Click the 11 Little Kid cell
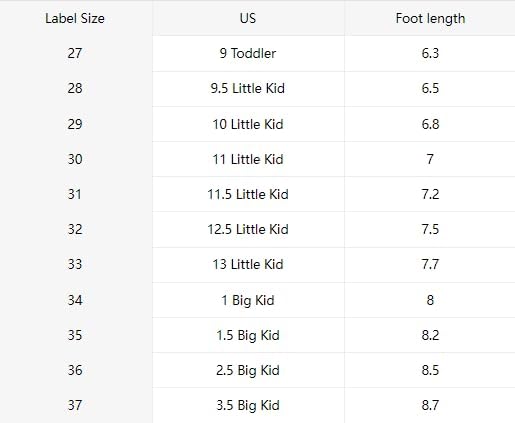 tap(248, 159)
